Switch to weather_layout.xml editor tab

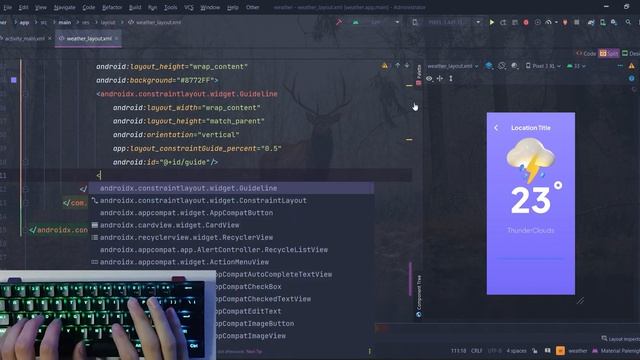point(89,38)
